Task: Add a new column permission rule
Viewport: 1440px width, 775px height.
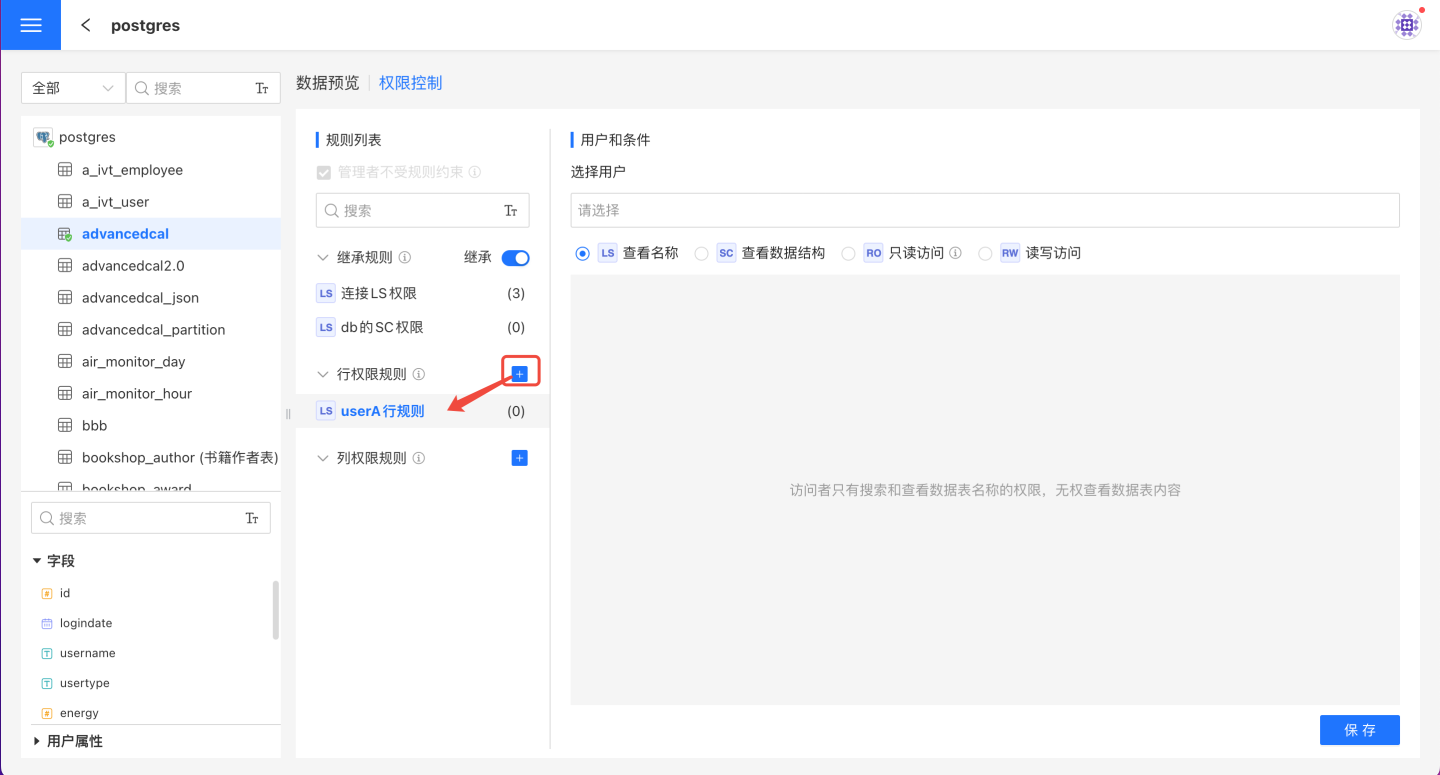Action: point(519,458)
